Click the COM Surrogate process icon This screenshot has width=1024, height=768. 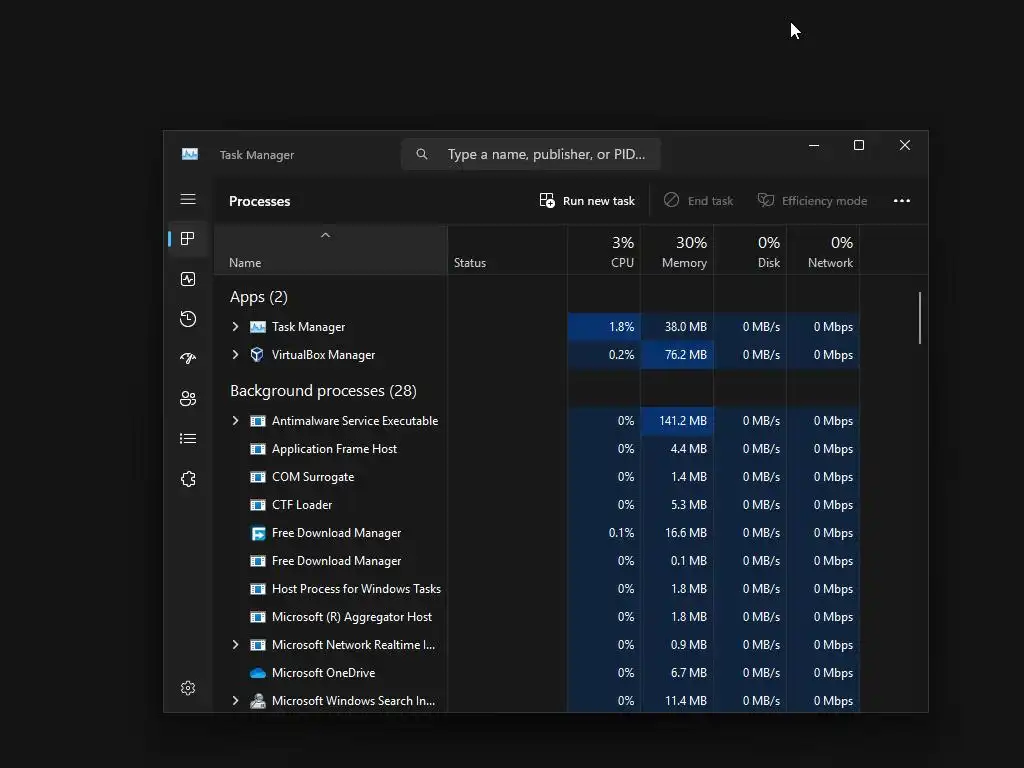(x=258, y=477)
